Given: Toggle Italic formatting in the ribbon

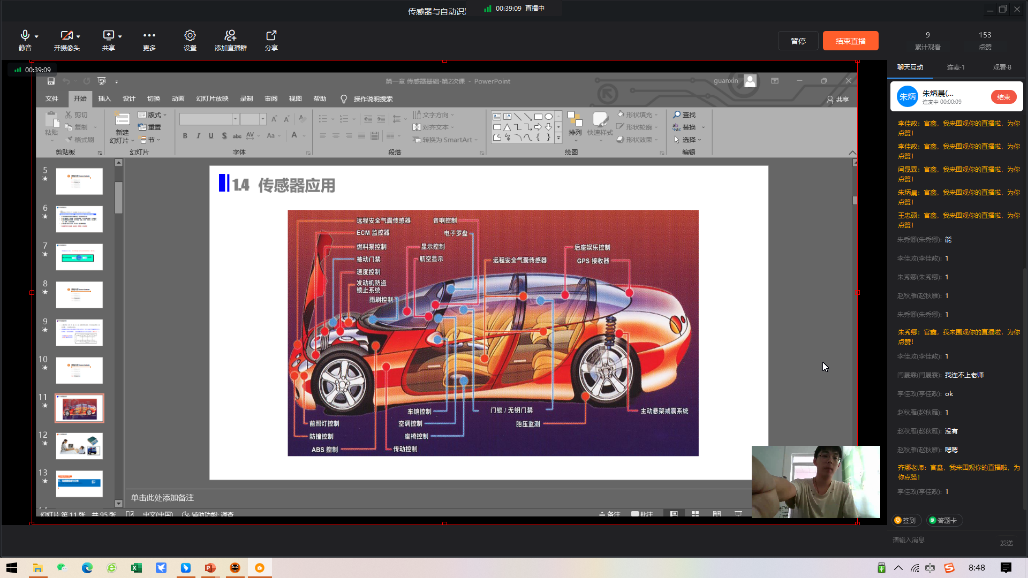Looking at the screenshot, I should (198, 136).
